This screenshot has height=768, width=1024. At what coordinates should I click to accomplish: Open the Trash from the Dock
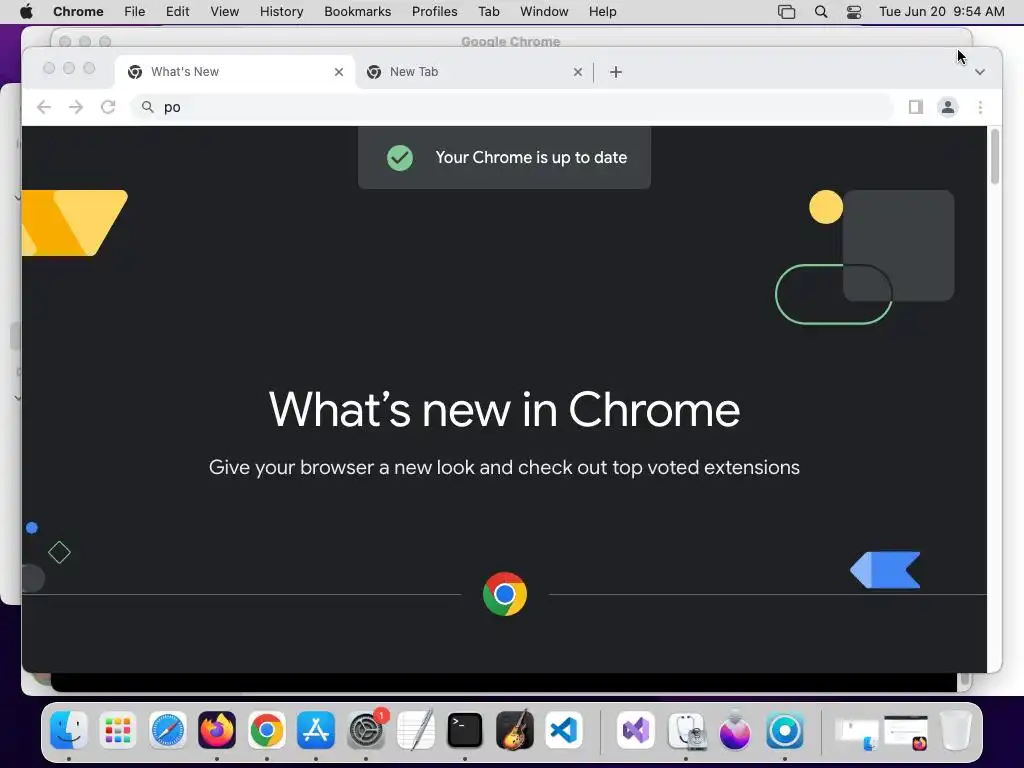(x=956, y=730)
